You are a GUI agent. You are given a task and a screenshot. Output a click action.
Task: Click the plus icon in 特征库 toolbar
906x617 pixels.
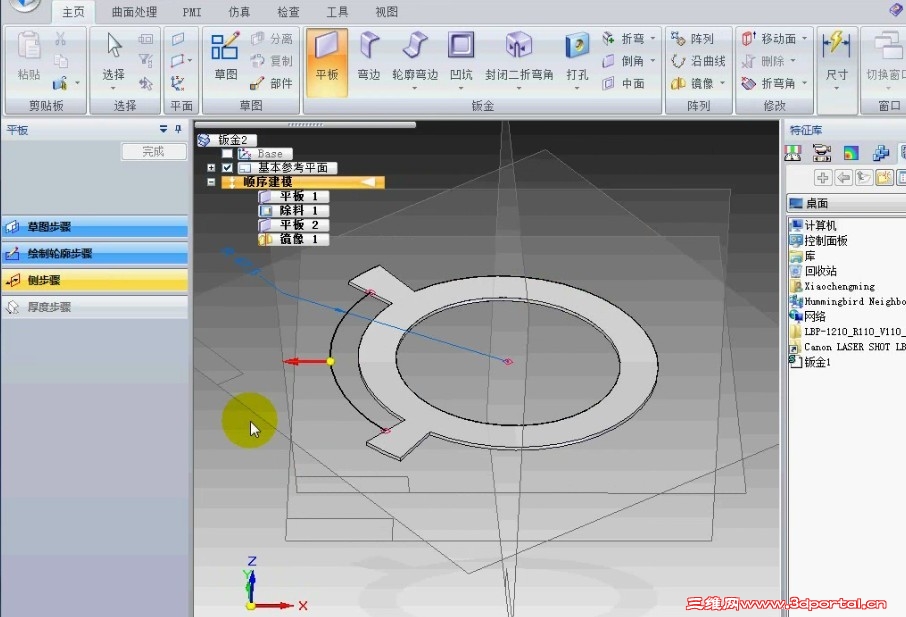click(x=823, y=177)
